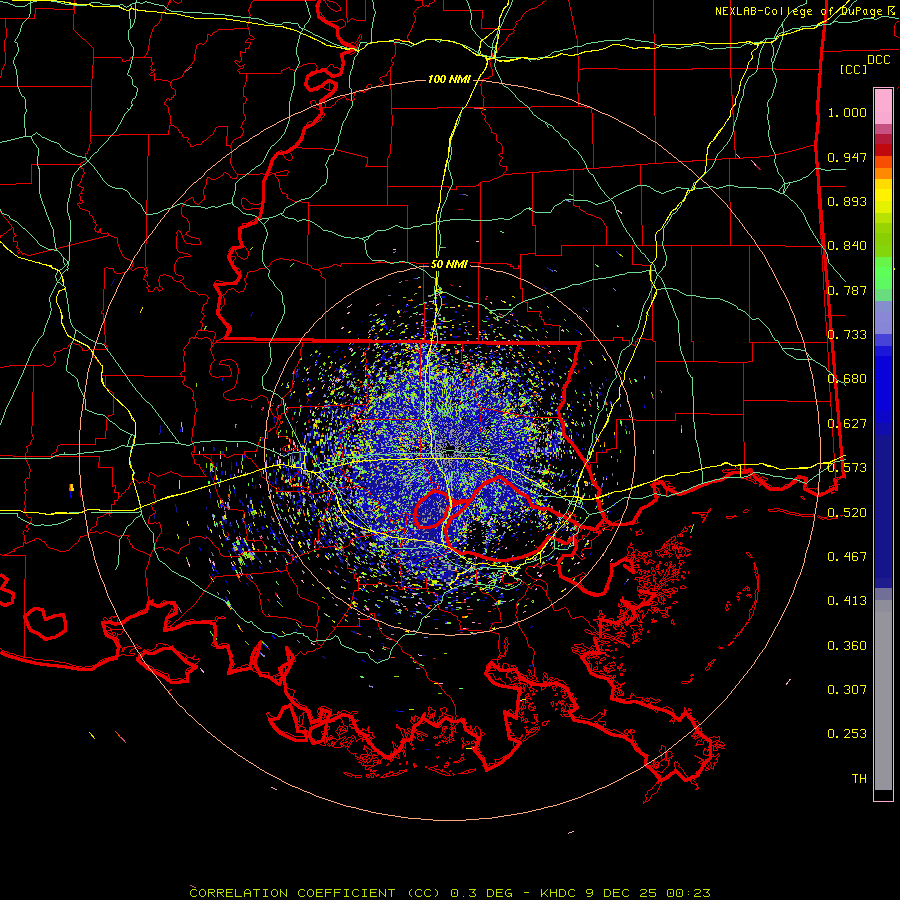Click the 00:23 timestamp

tap(688, 893)
